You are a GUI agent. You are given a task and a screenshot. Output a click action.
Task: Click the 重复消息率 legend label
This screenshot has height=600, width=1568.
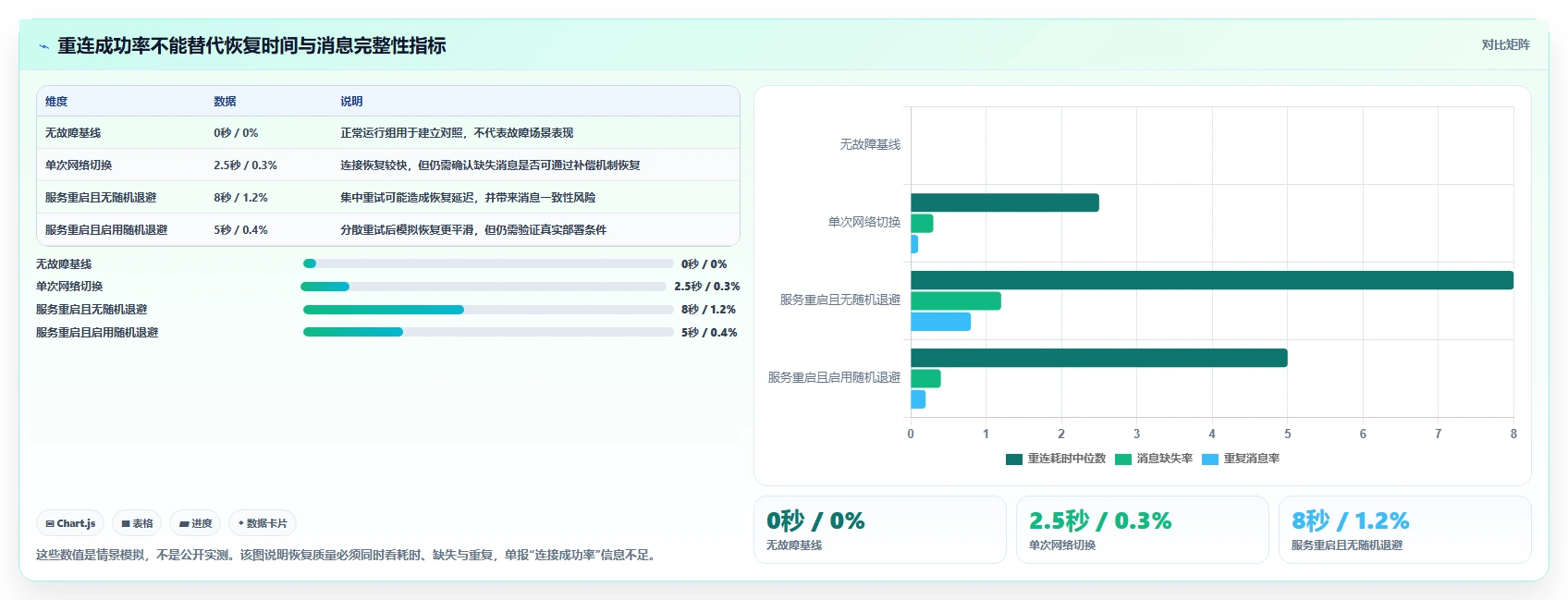(1252, 459)
